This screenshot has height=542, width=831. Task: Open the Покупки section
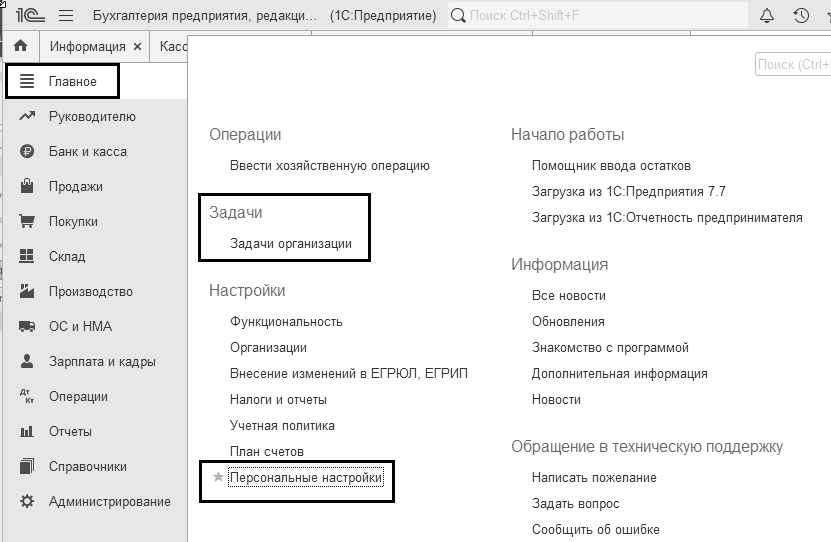tap(73, 221)
